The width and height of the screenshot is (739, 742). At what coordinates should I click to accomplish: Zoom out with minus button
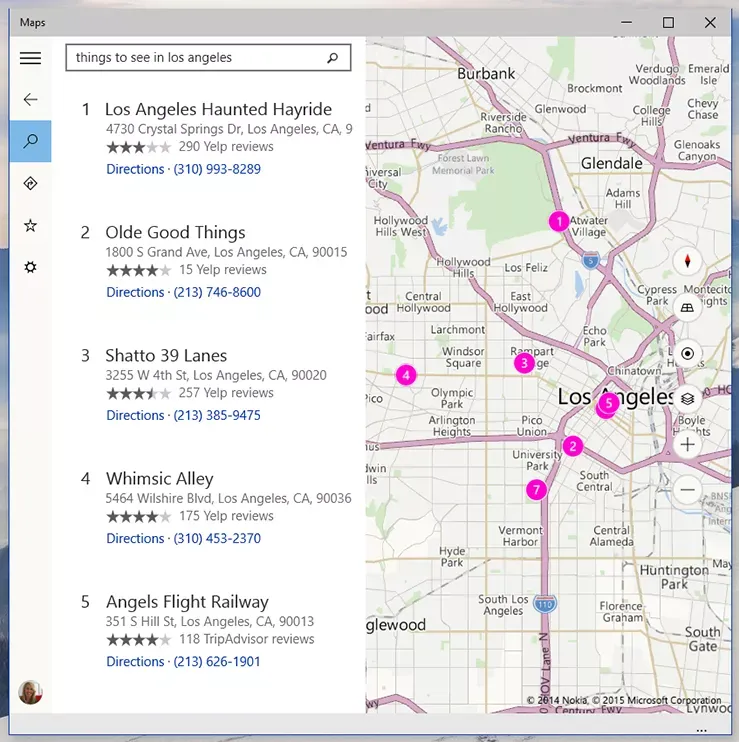tap(687, 490)
